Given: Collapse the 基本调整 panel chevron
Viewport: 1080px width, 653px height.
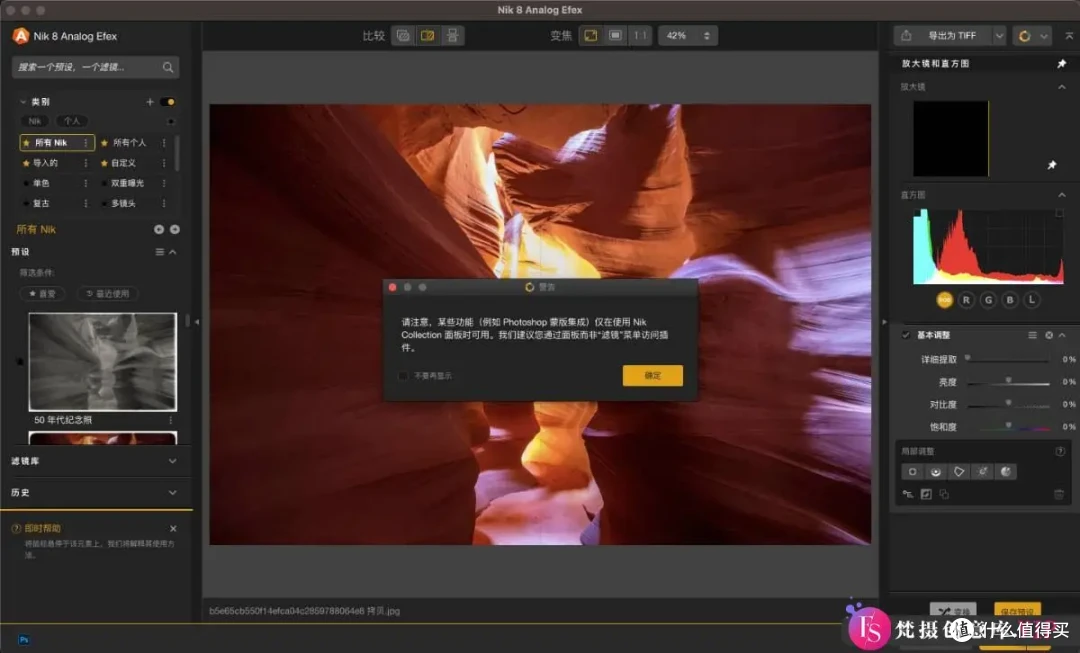Looking at the screenshot, I should click(x=1062, y=335).
